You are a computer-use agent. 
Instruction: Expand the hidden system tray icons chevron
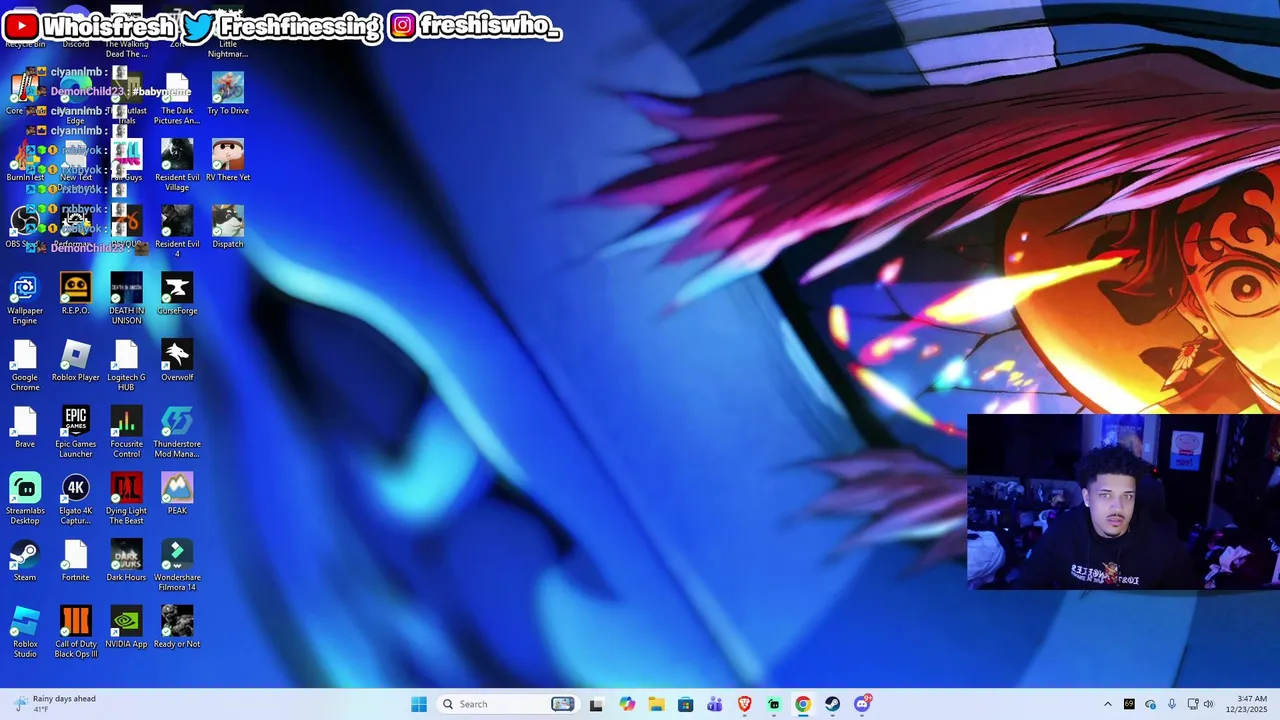(x=1107, y=704)
